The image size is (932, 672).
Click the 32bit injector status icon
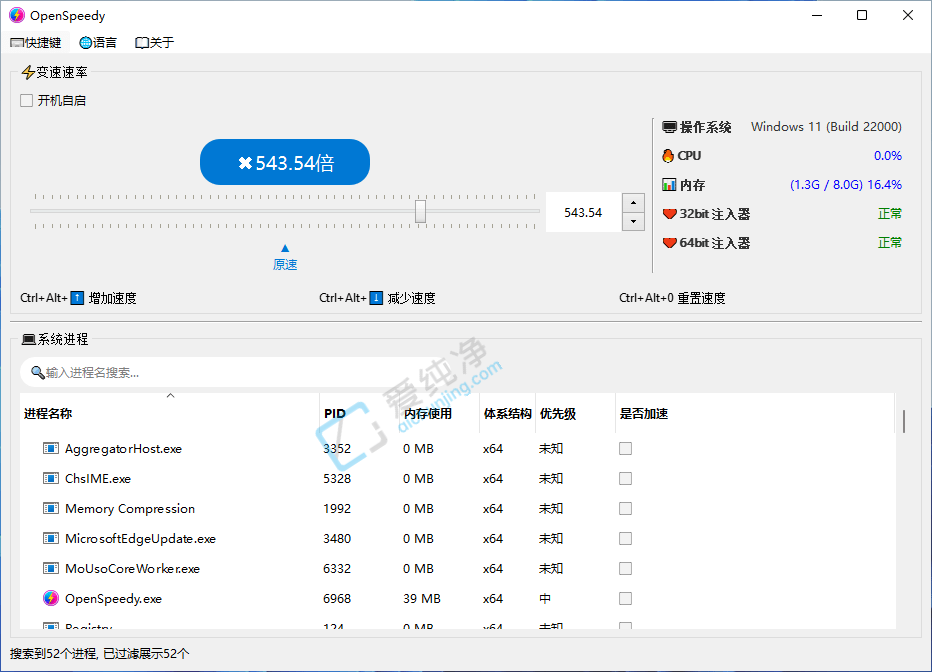pyautogui.click(x=669, y=214)
